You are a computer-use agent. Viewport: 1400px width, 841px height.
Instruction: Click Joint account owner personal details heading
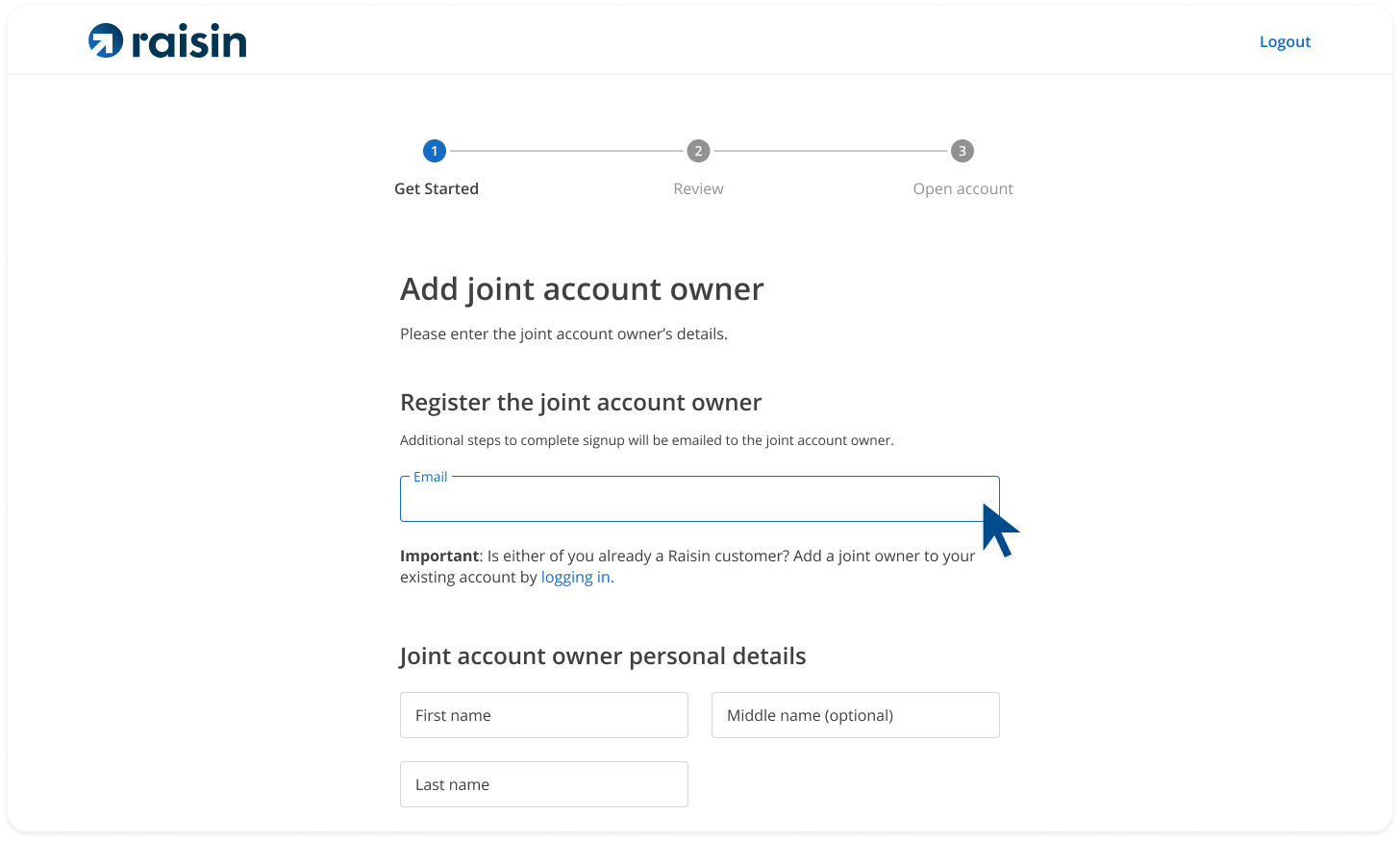coord(603,656)
